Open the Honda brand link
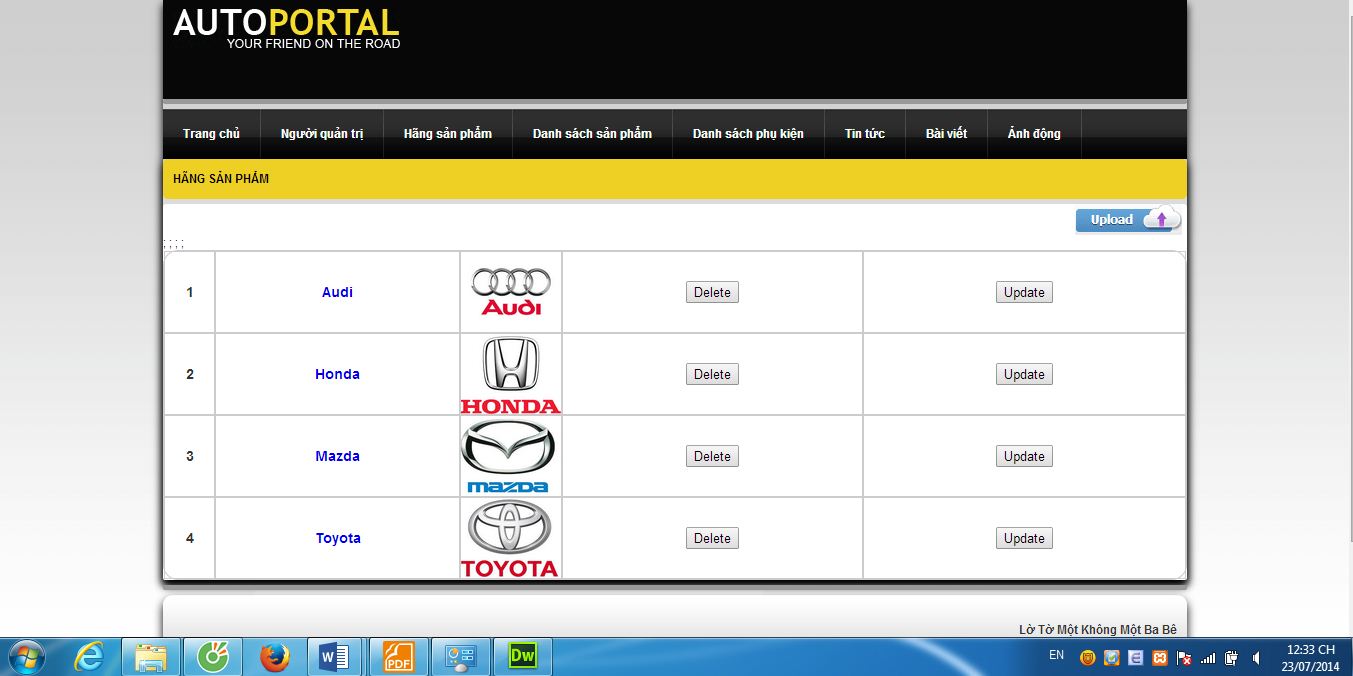Screen dimensions: 1353x676 pyautogui.click(x=337, y=374)
